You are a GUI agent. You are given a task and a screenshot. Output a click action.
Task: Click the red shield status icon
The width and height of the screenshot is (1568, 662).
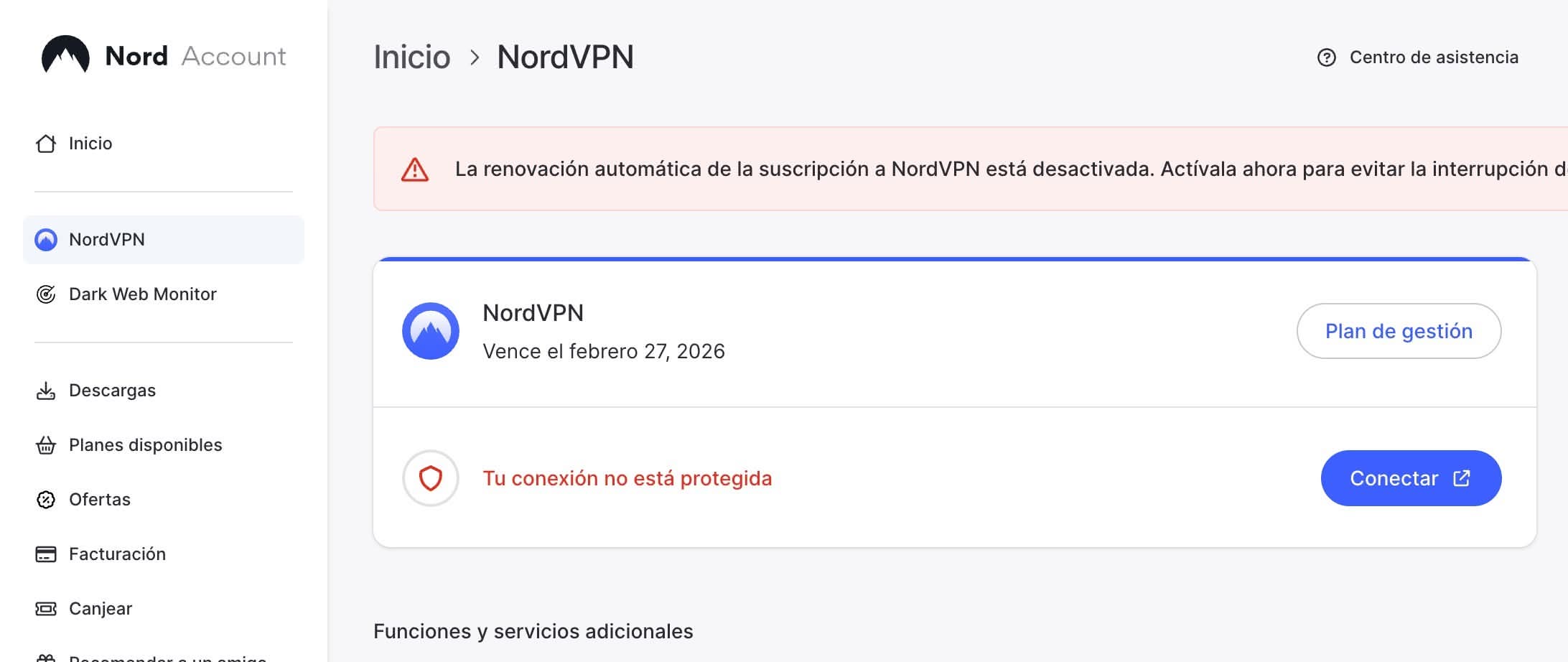431,478
